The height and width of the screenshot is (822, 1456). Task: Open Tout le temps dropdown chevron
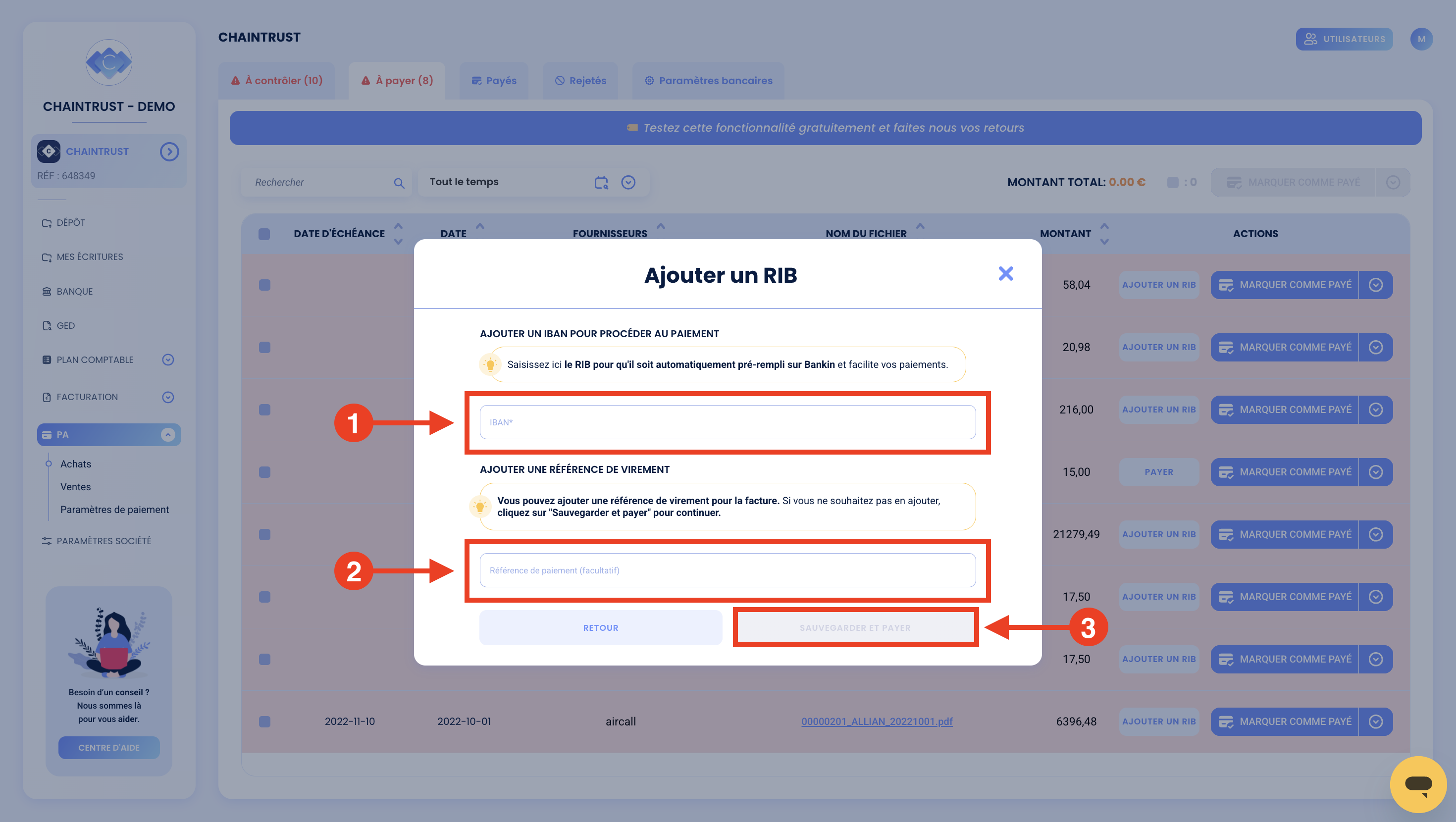click(628, 182)
